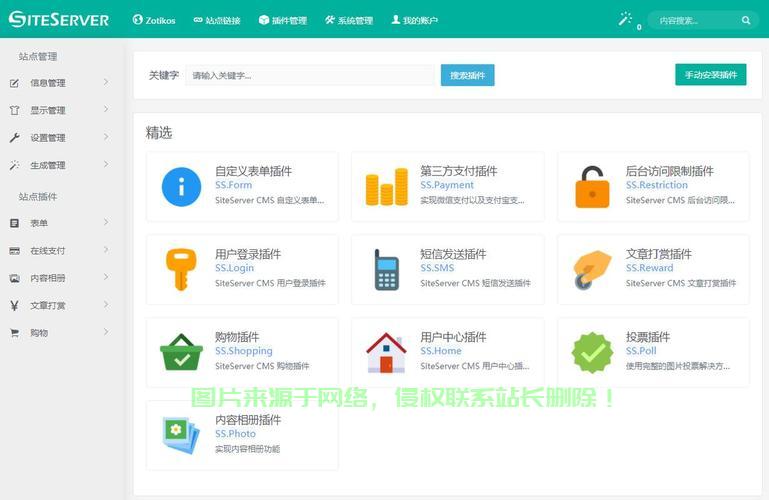Expand the 生成管理 chevron
The height and width of the screenshot is (500, 769).
coord(106,164)
